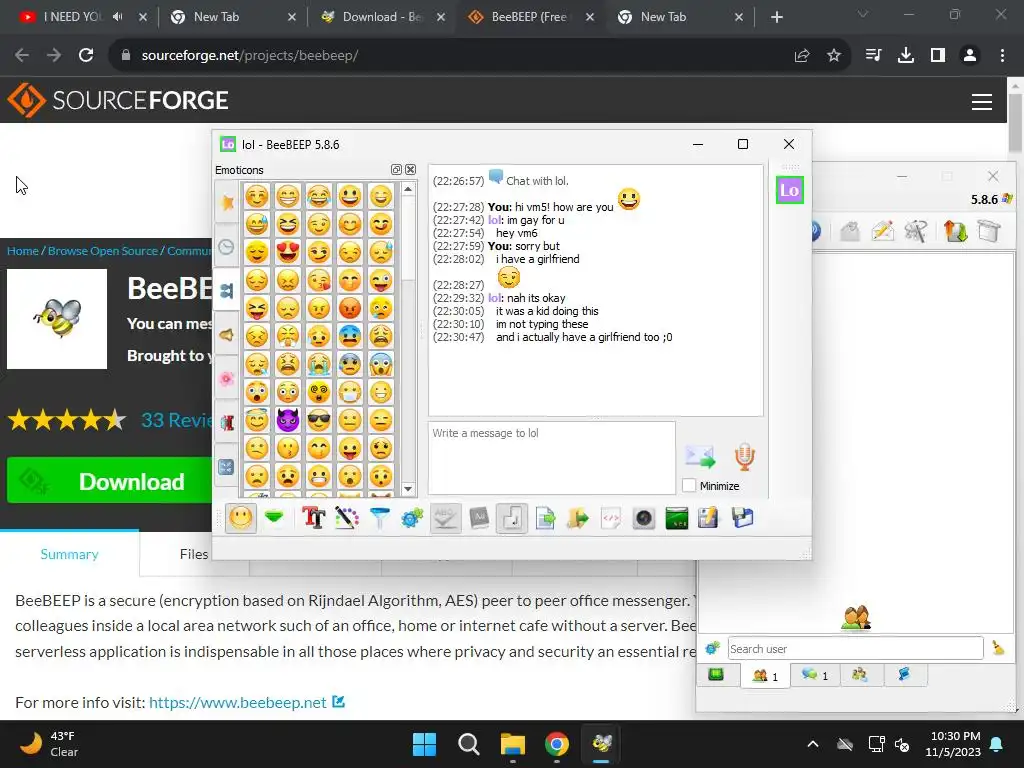Screen dimensions: 1024x768
Task: Open the green board tab in main window
Action: click(716, 675)
